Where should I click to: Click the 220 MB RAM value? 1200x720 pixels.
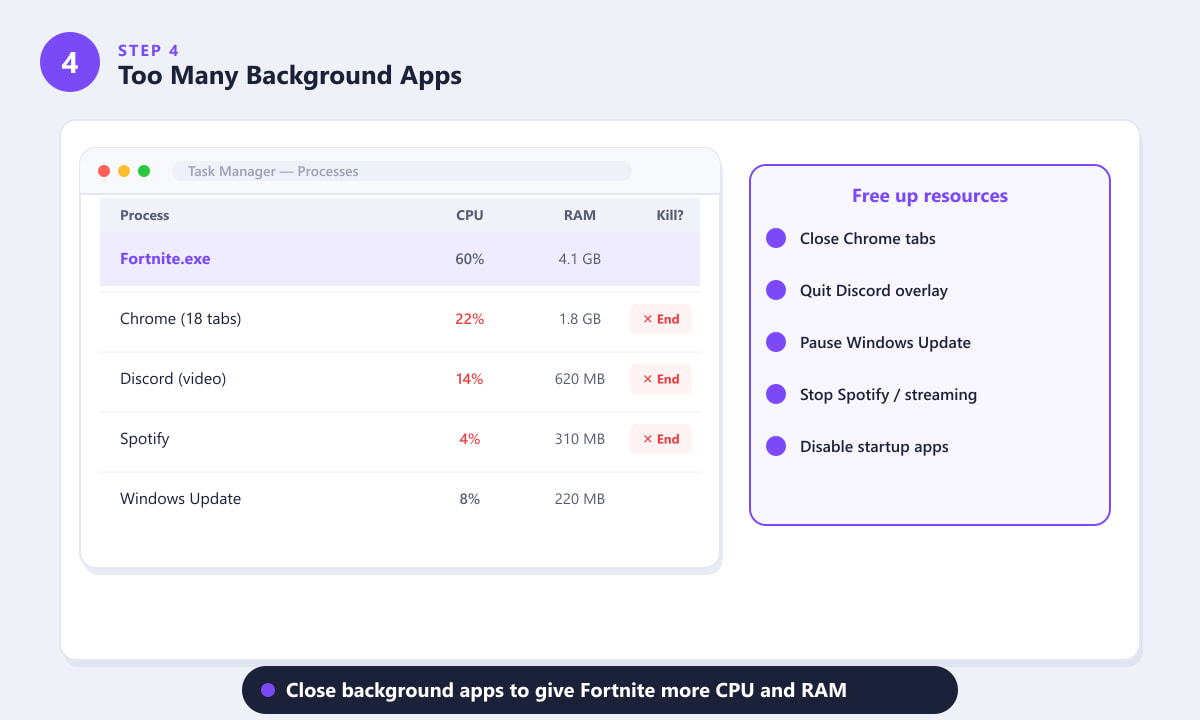click(580, 499)
